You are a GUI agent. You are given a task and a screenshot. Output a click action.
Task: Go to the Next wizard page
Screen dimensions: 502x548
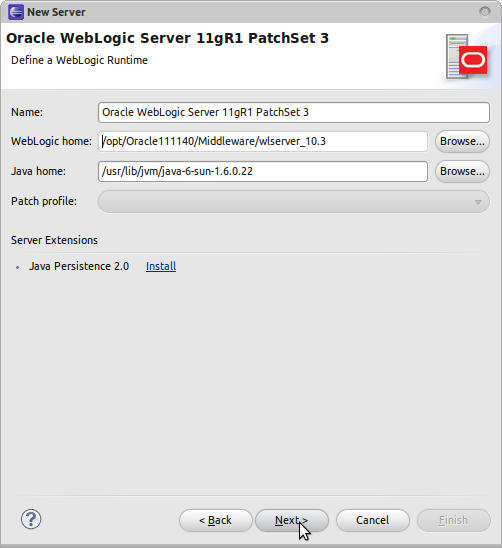292,520
